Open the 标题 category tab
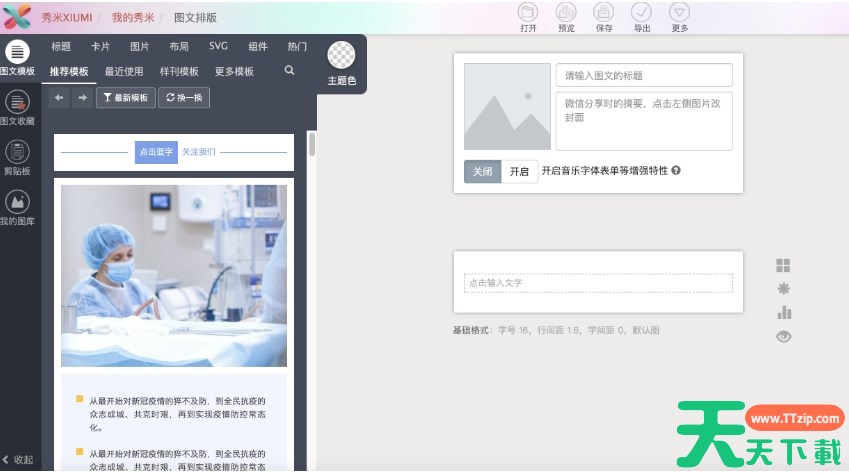Viewport: 849px width, 474px height. [x=61, y=47]
